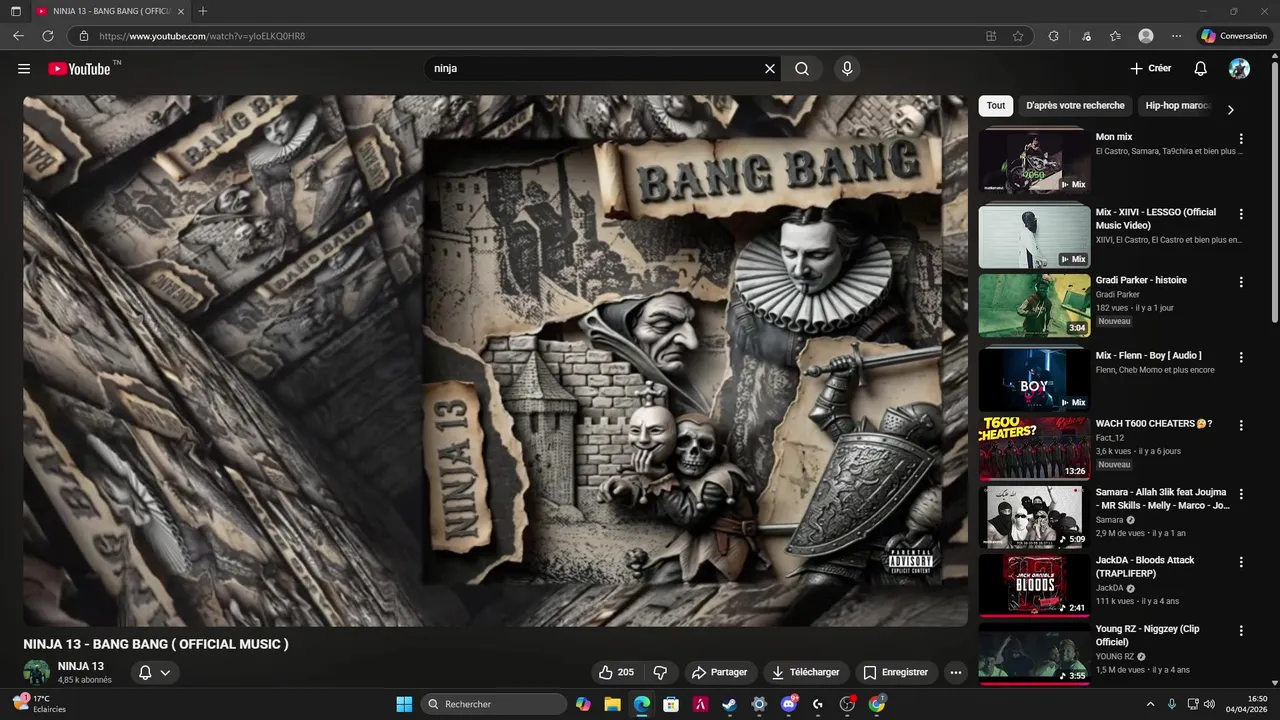Open the Windows Start button

(x=404, y=704)
